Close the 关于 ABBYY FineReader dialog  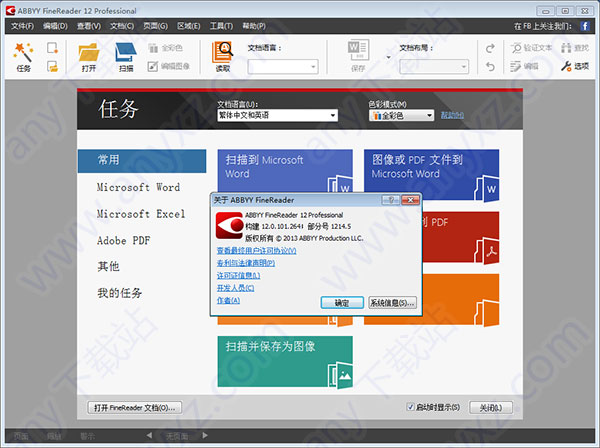point(410,200)
